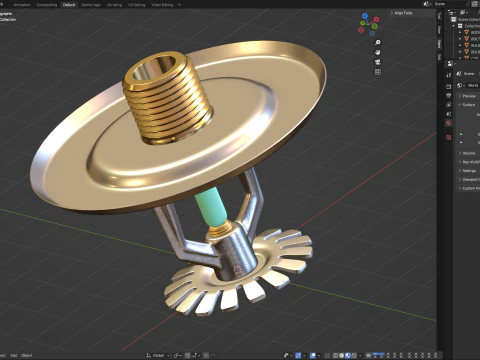The image size is (480, 360).
Task: Open the overlays options dropdown arrow
Action: (x=319, y=355)
